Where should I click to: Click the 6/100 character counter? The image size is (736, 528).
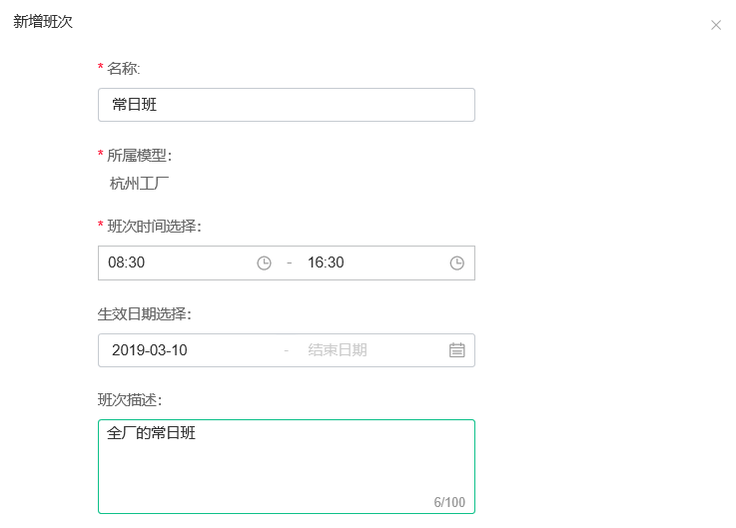point(449,502)
